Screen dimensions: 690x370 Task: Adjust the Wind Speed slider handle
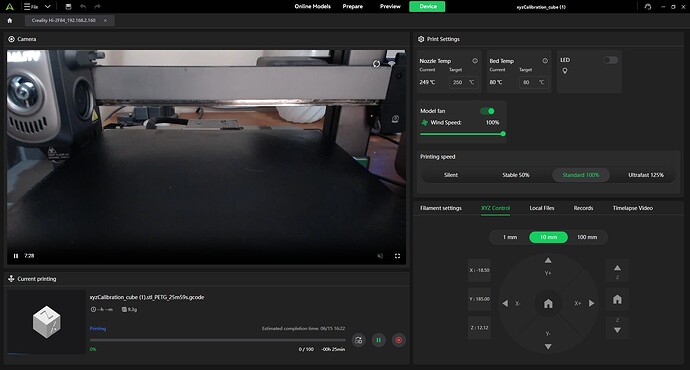[503, 134]
